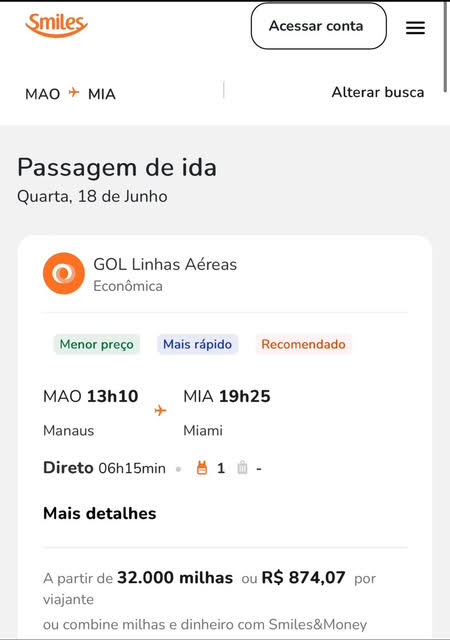Click the page scrollbar on the right edge
Screen dimensions: 450x640
click(446, 47)
